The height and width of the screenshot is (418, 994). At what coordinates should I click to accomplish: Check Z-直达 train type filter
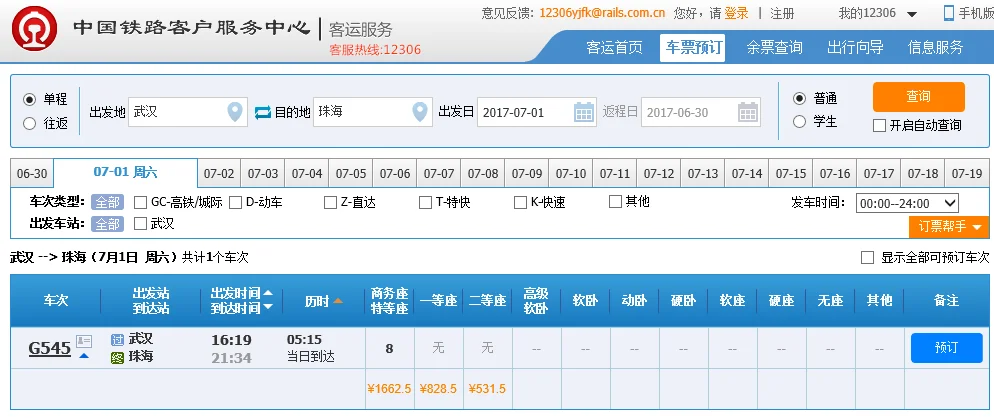(330, 202)
